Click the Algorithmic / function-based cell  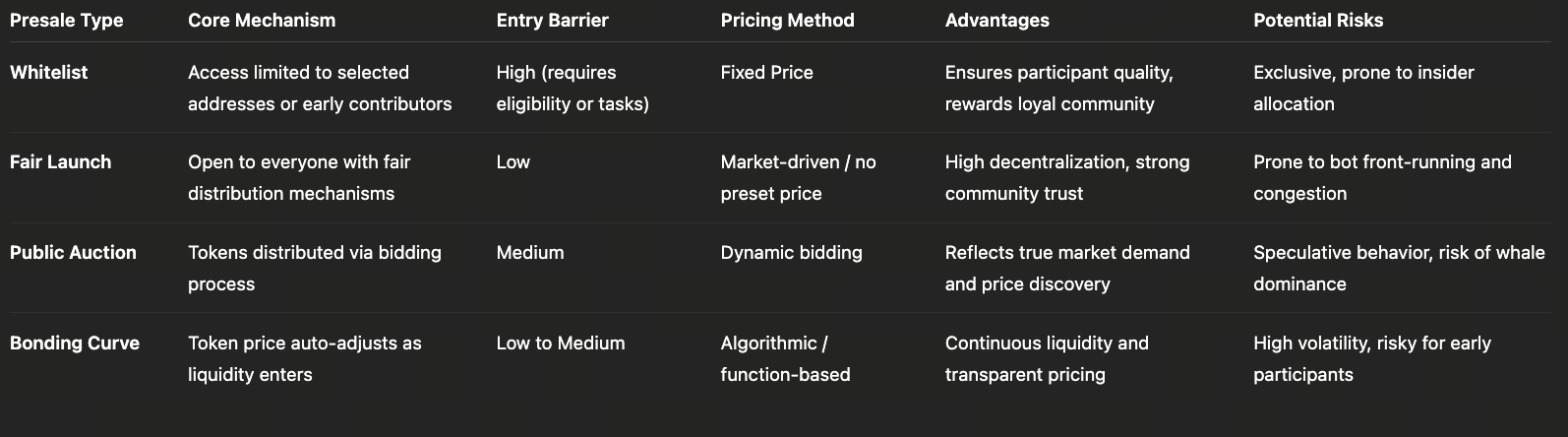(785, 358)
